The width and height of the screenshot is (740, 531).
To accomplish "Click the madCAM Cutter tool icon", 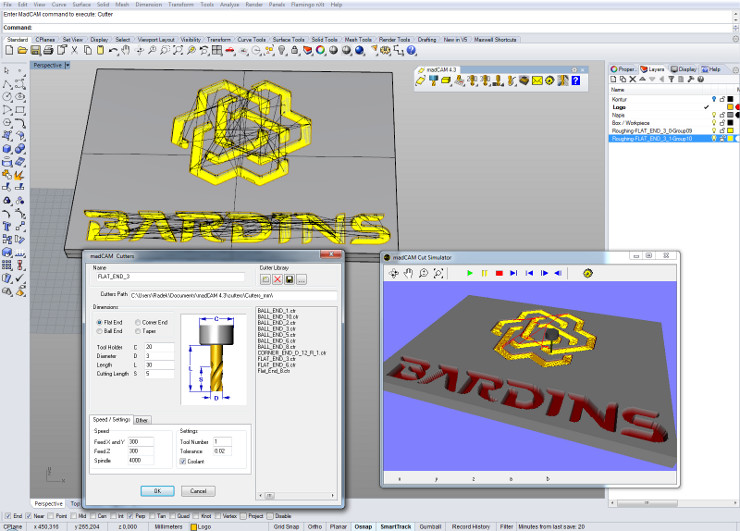I will coord(433,81).
